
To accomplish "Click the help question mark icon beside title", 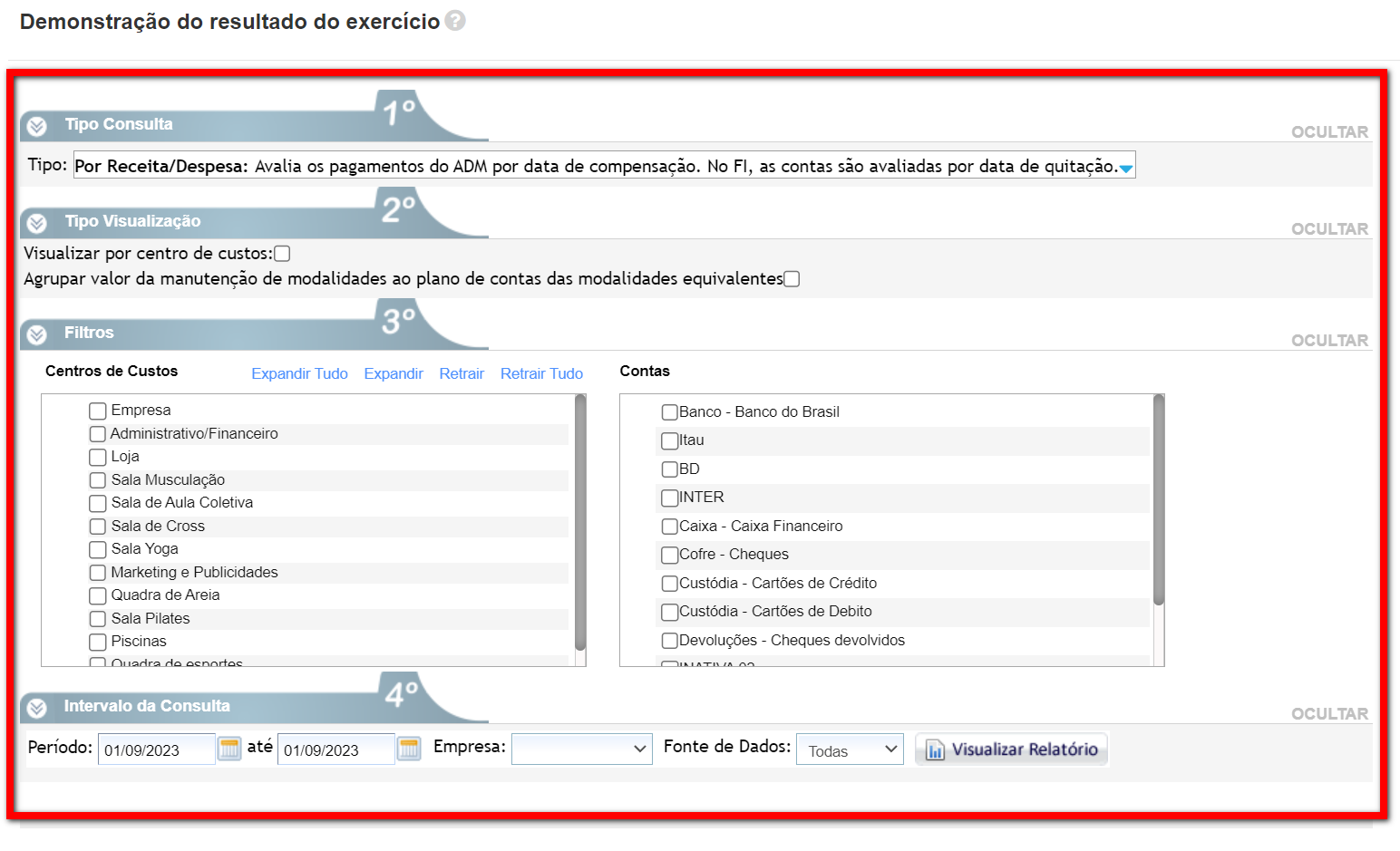I will [455, 21].
